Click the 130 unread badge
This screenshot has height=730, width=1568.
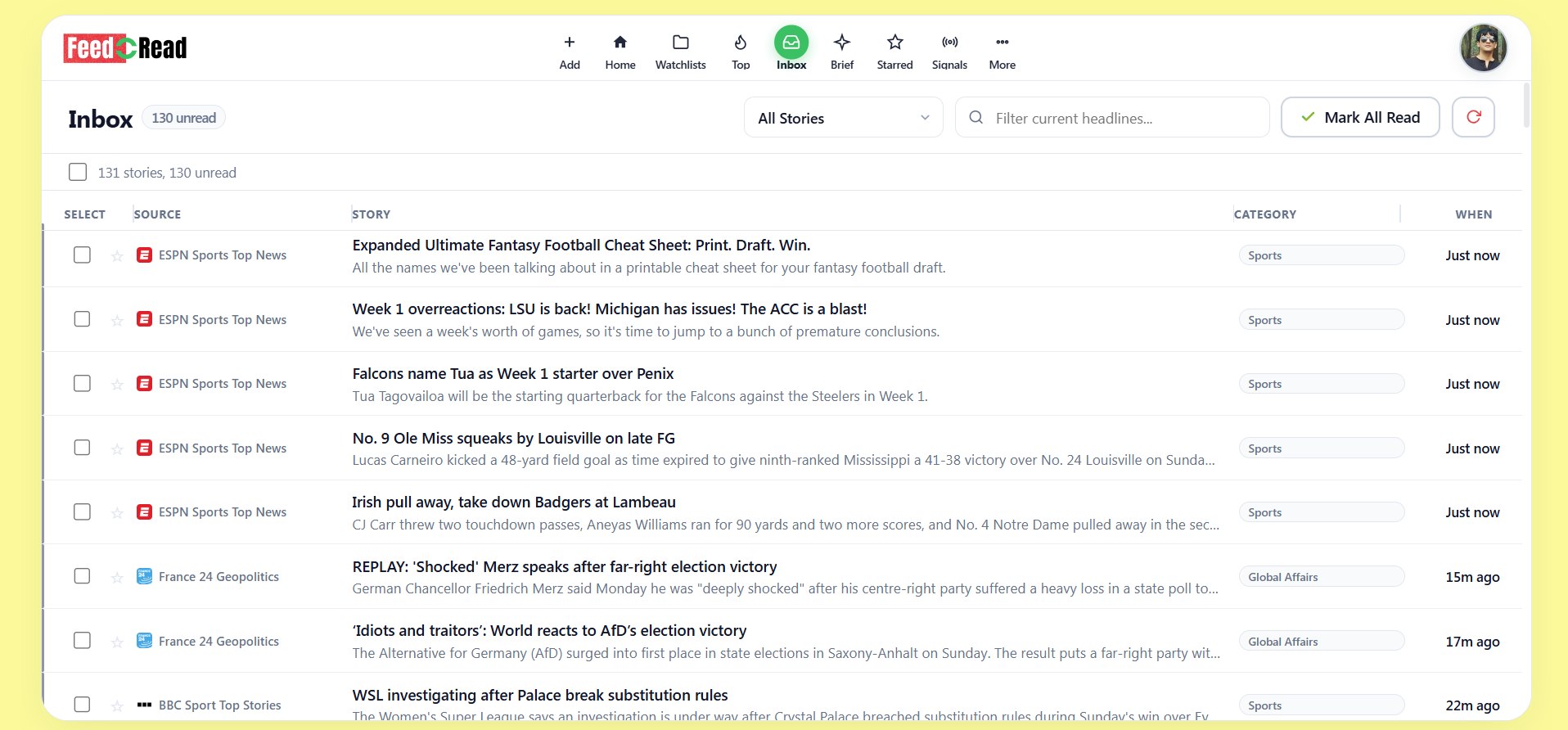click(x=184, y=118)
